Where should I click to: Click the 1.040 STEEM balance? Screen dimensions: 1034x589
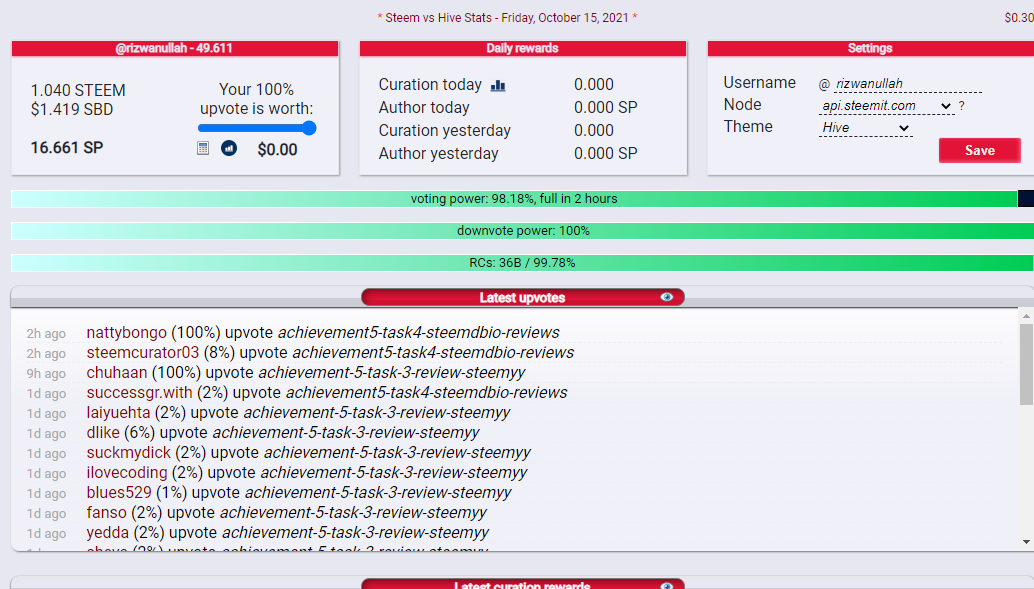[78, 90]
